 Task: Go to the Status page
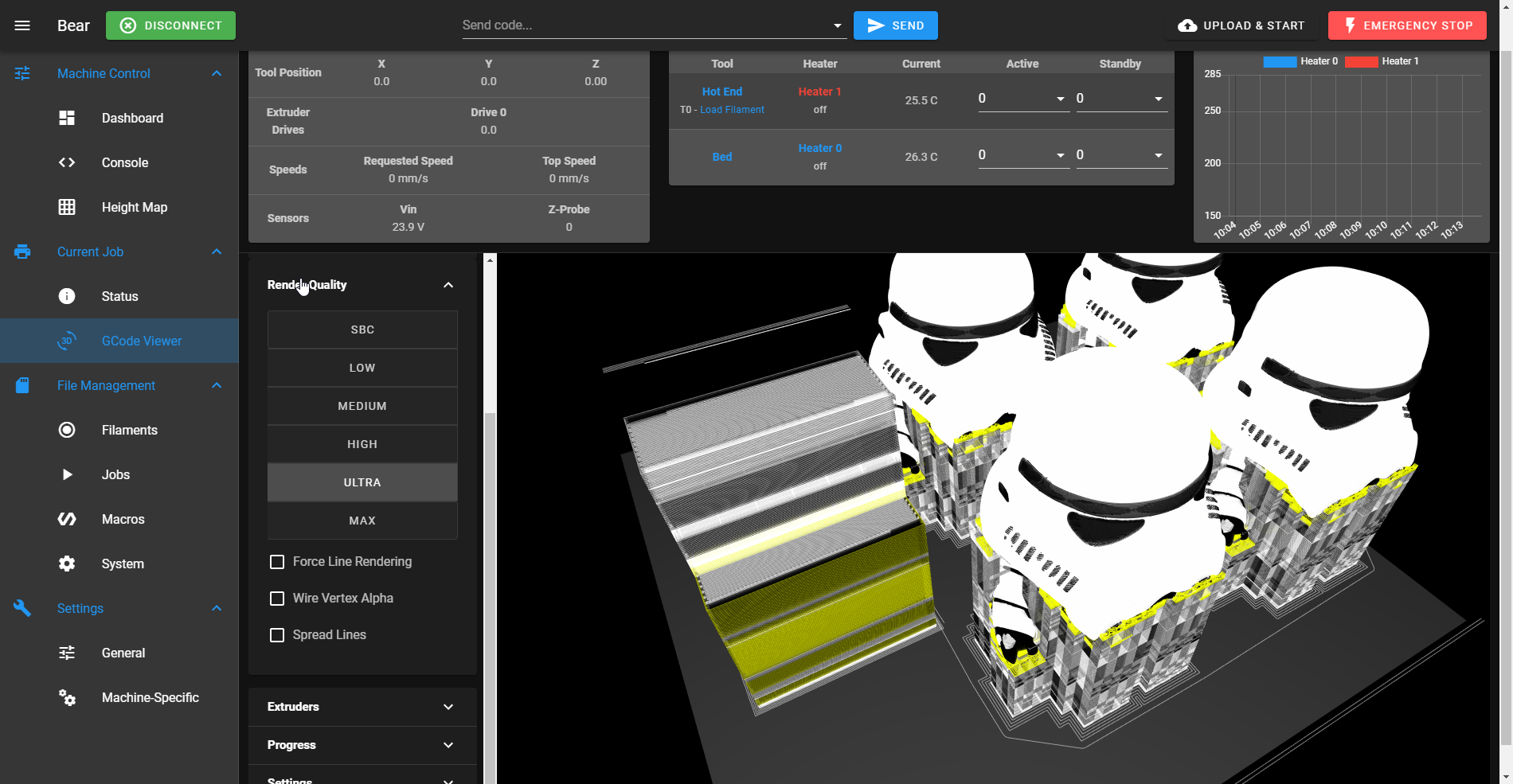pyautogui.click(x=119, y=296)
